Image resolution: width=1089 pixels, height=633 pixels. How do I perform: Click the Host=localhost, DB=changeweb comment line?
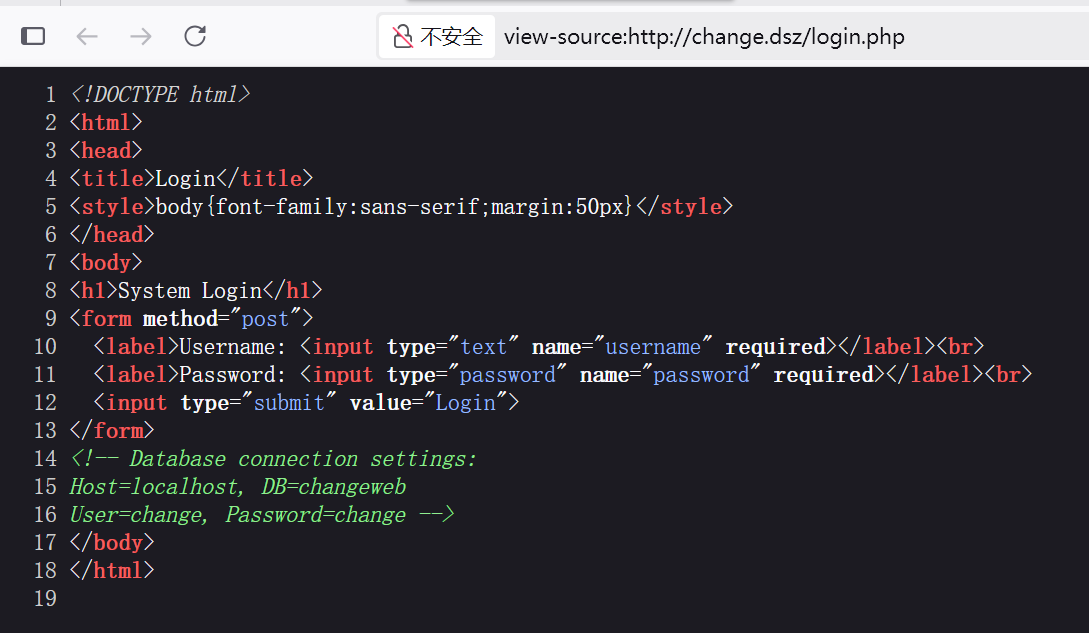pyautogui.click(x=238, y=487)
